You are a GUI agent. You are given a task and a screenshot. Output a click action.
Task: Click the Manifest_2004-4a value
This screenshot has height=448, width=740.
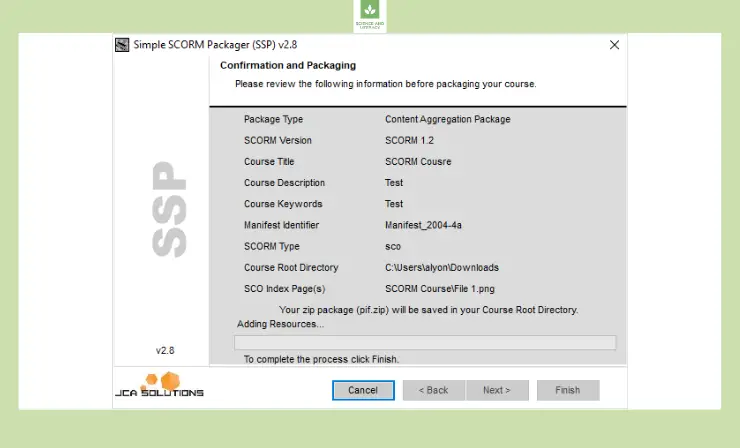click(x=423, y=225)
